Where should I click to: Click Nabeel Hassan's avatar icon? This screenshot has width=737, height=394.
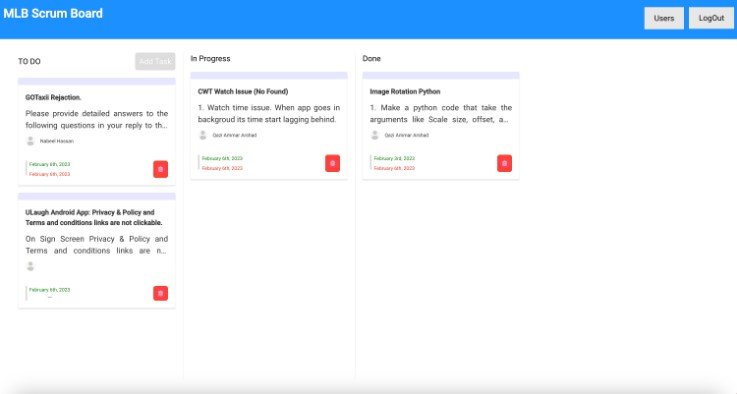[x=31, y=141]
